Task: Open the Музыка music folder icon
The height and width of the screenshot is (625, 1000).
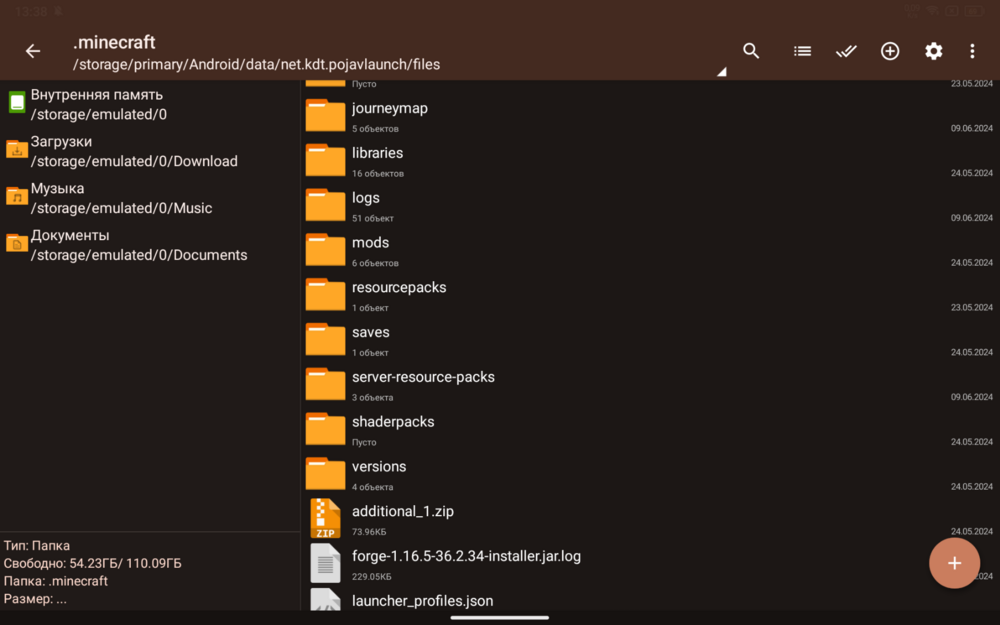Action: [17, 196]
